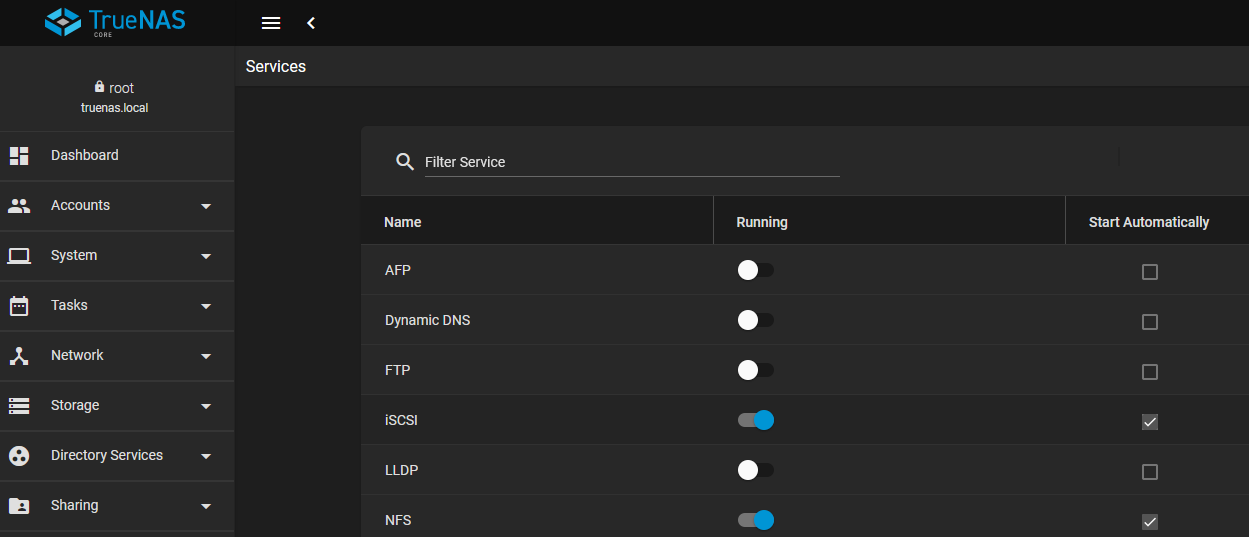1249x537 pixels.
Task: Toggle the hamburger menu icon
Action: click(271, 23)
